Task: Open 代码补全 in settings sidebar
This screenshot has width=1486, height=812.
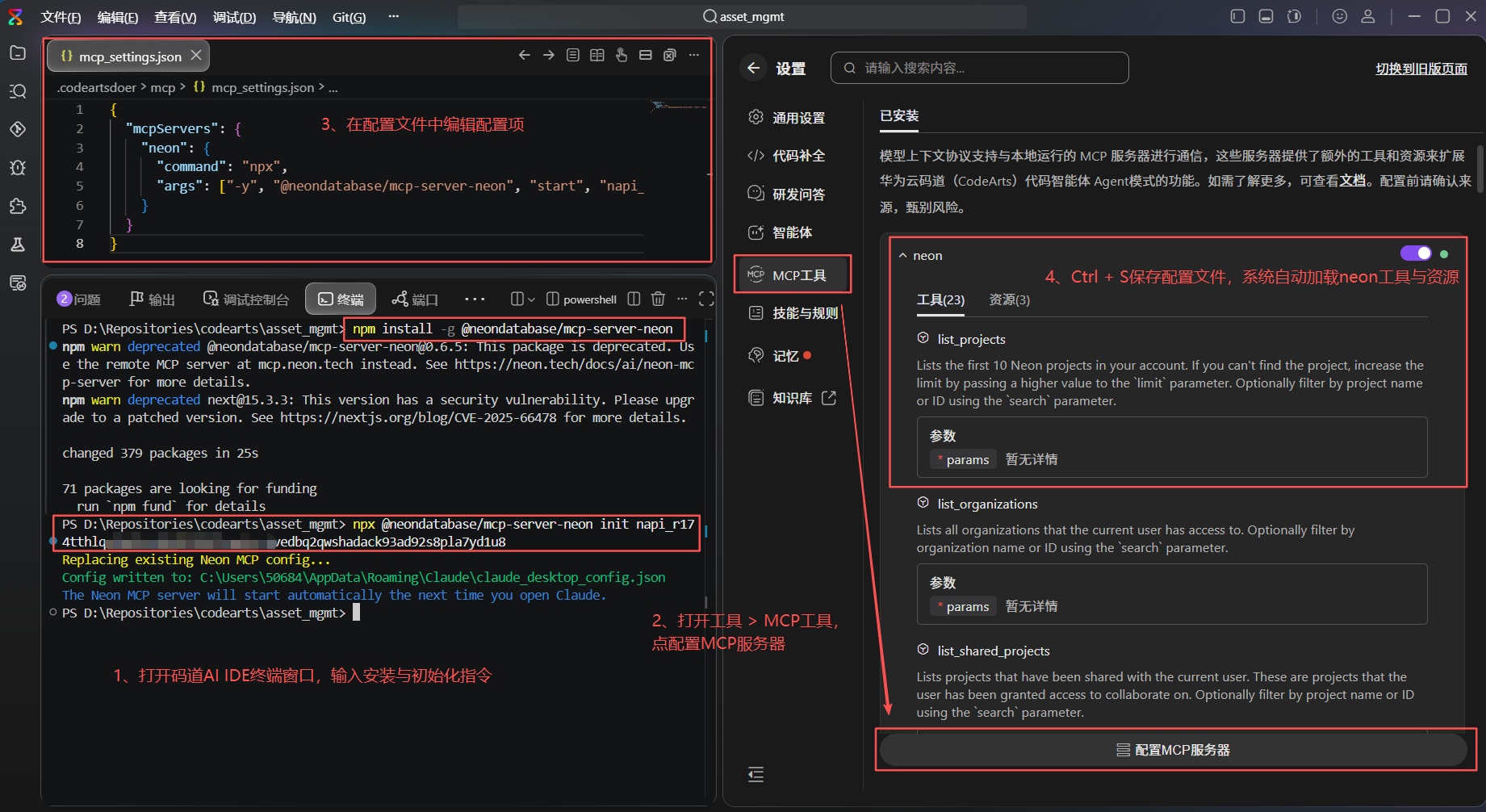Action: (787, 156)
